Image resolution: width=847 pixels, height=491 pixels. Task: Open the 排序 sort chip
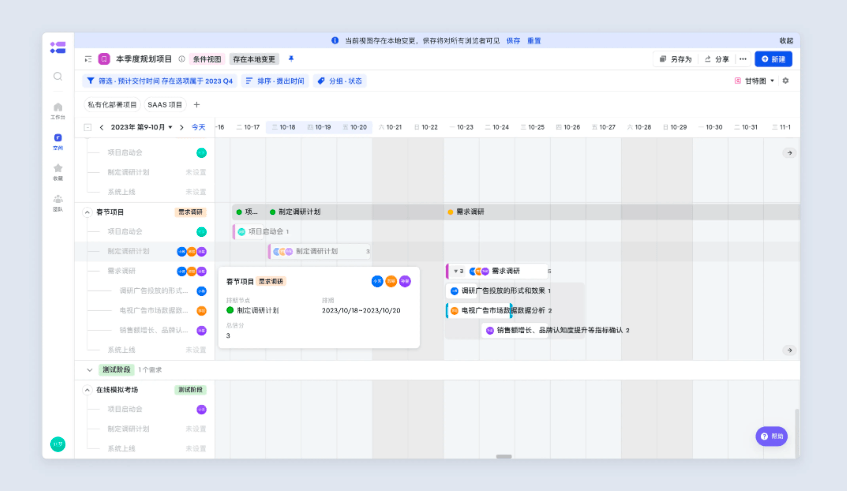275,81
